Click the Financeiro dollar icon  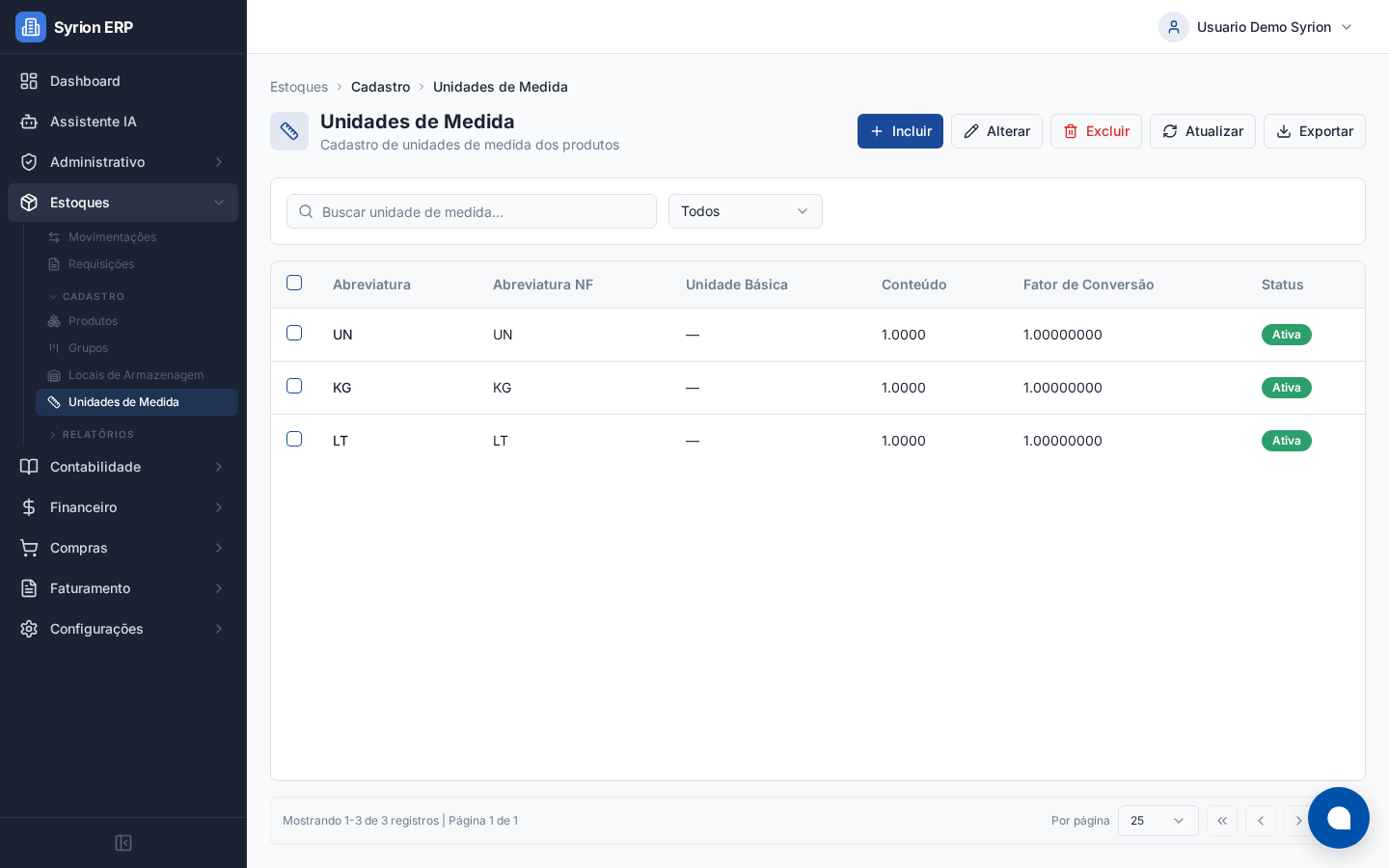(x=29, y=507)
